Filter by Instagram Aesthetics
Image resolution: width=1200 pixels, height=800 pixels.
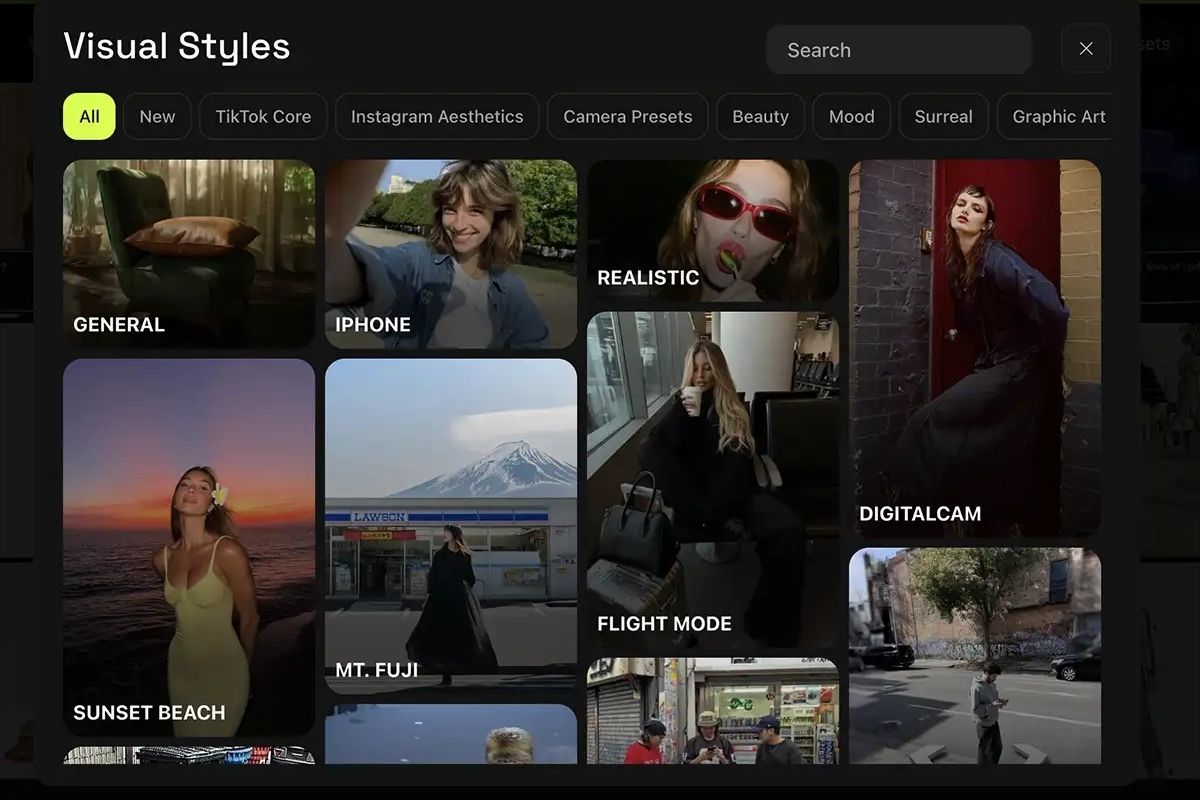coord(437,116)
